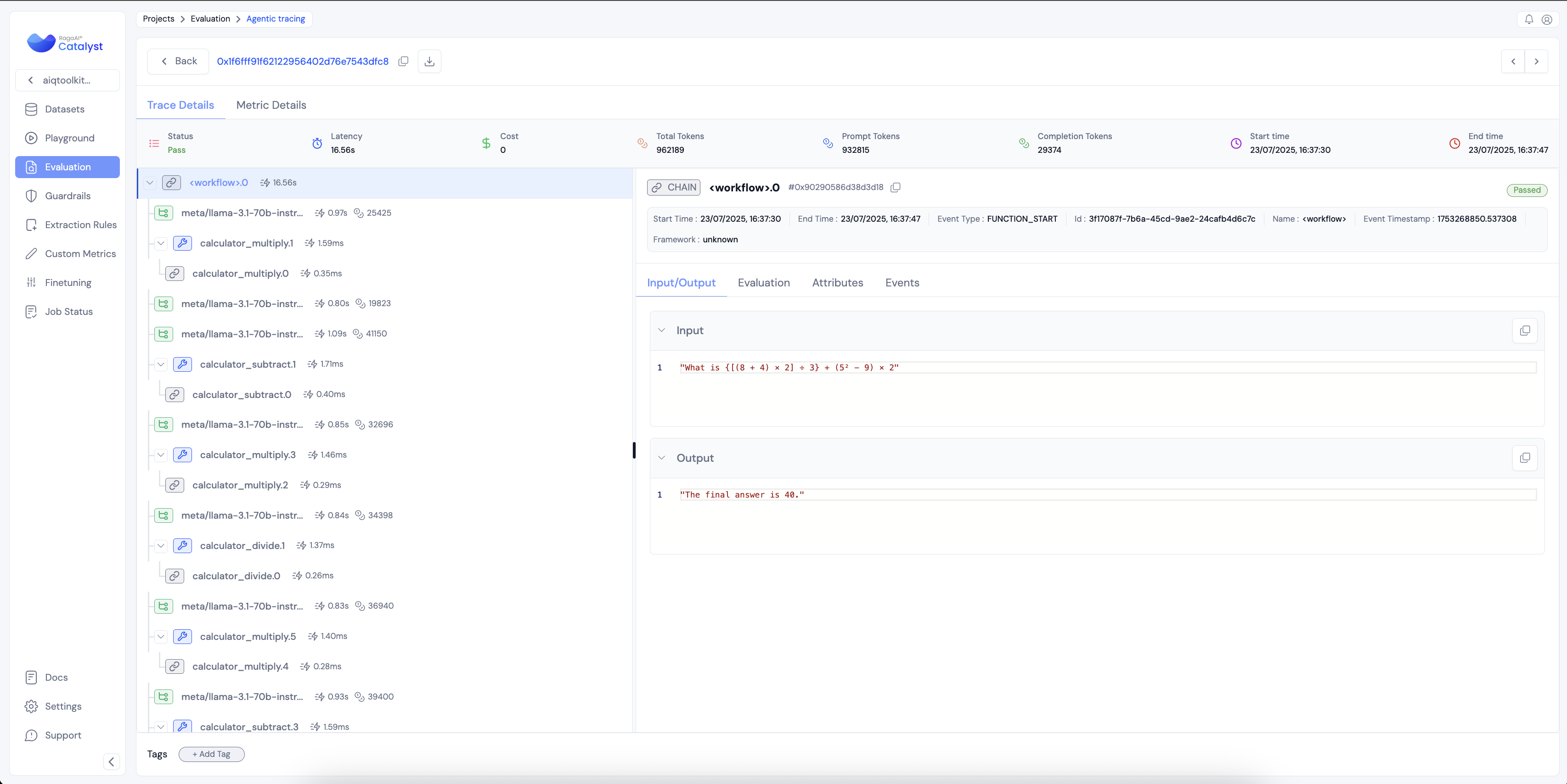Collapse the <workflow>.0 tree node
The width and height of the screenshot is (1567, 784).
pyautogui.click(x=150, y=183)
